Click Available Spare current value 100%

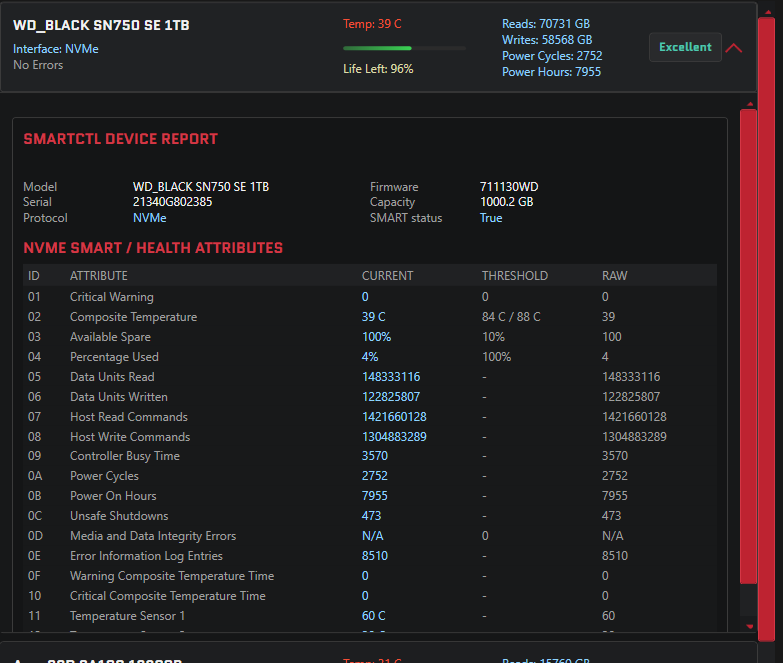[x=377, y=337]
